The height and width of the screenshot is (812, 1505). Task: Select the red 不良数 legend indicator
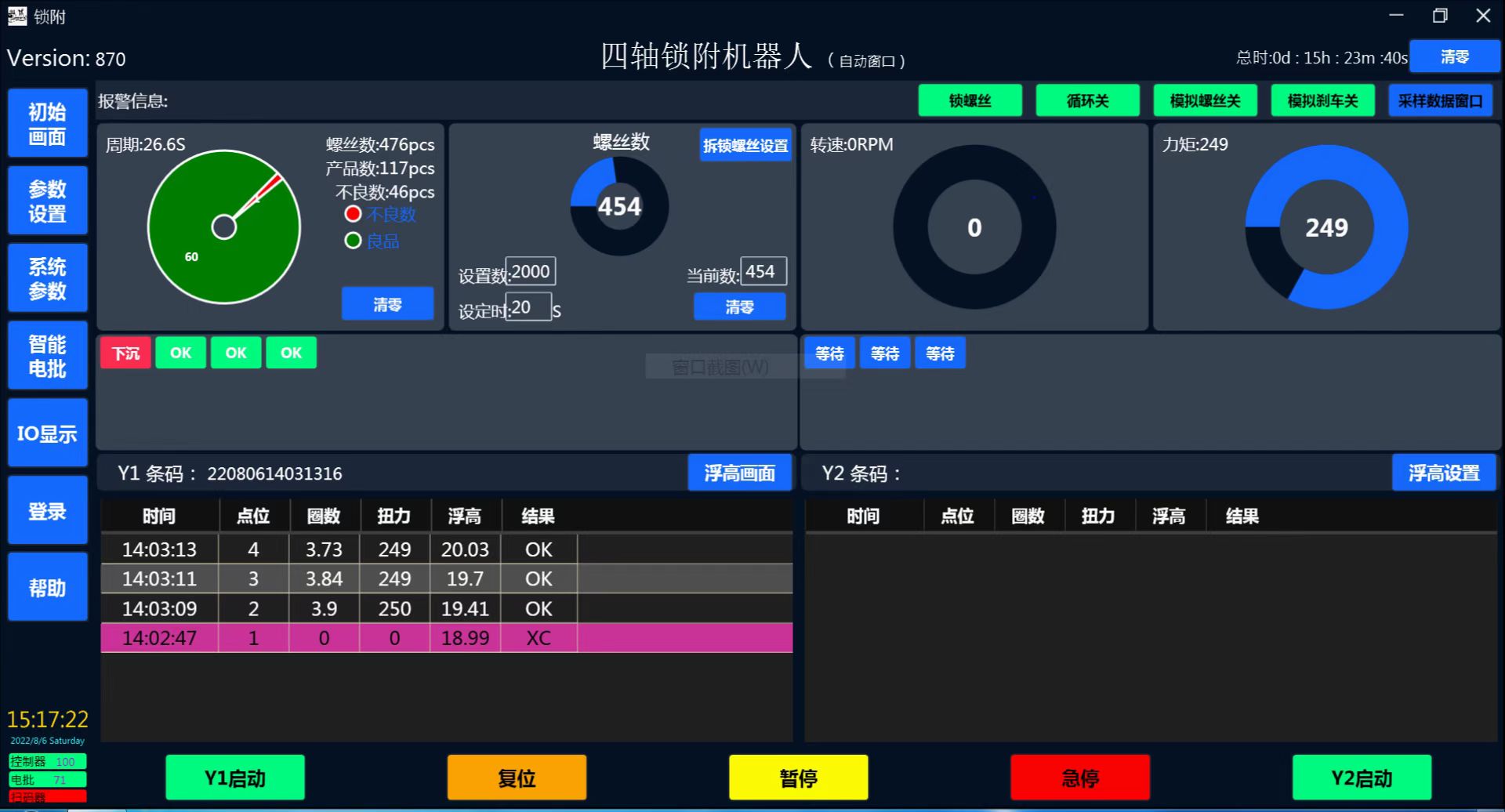(x=353, y=214)
